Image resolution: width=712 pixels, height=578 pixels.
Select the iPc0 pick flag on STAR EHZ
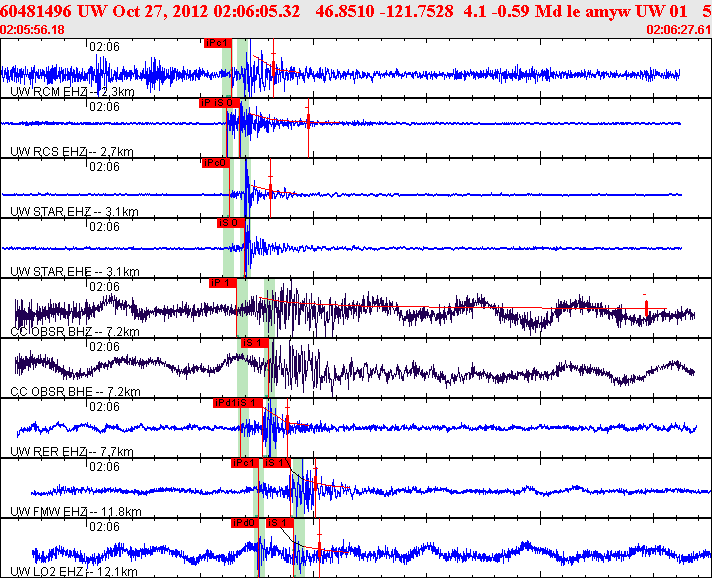tap(216, 163)
